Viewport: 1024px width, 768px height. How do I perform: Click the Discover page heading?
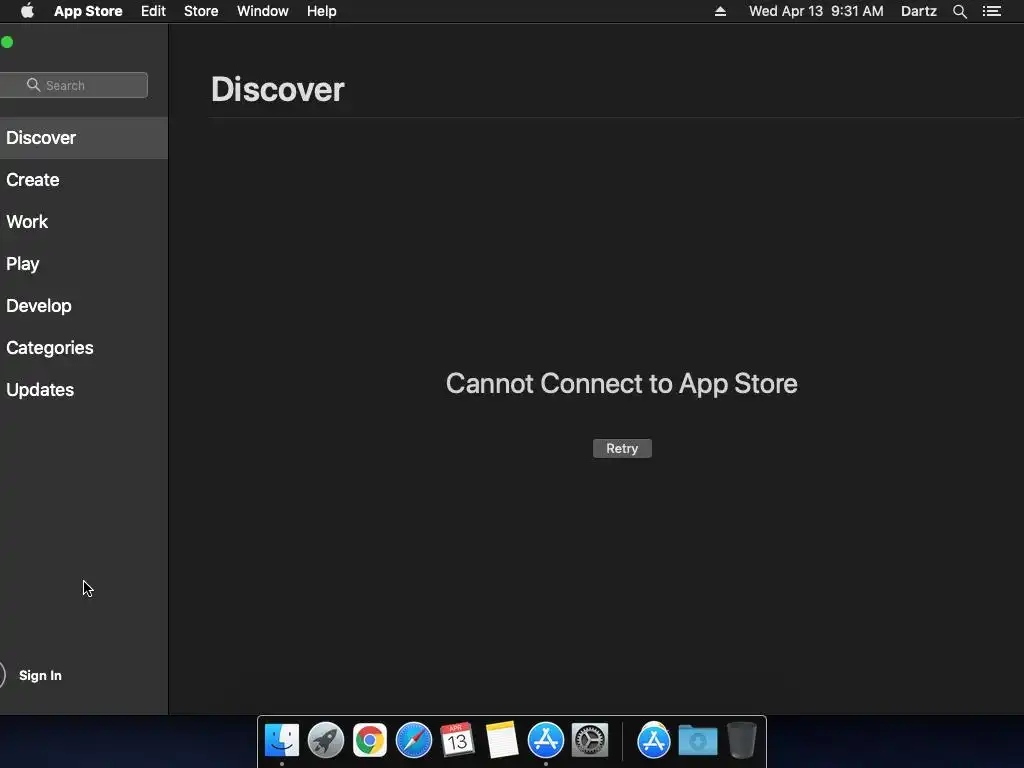pyautogui.click(x=278, y=89)
